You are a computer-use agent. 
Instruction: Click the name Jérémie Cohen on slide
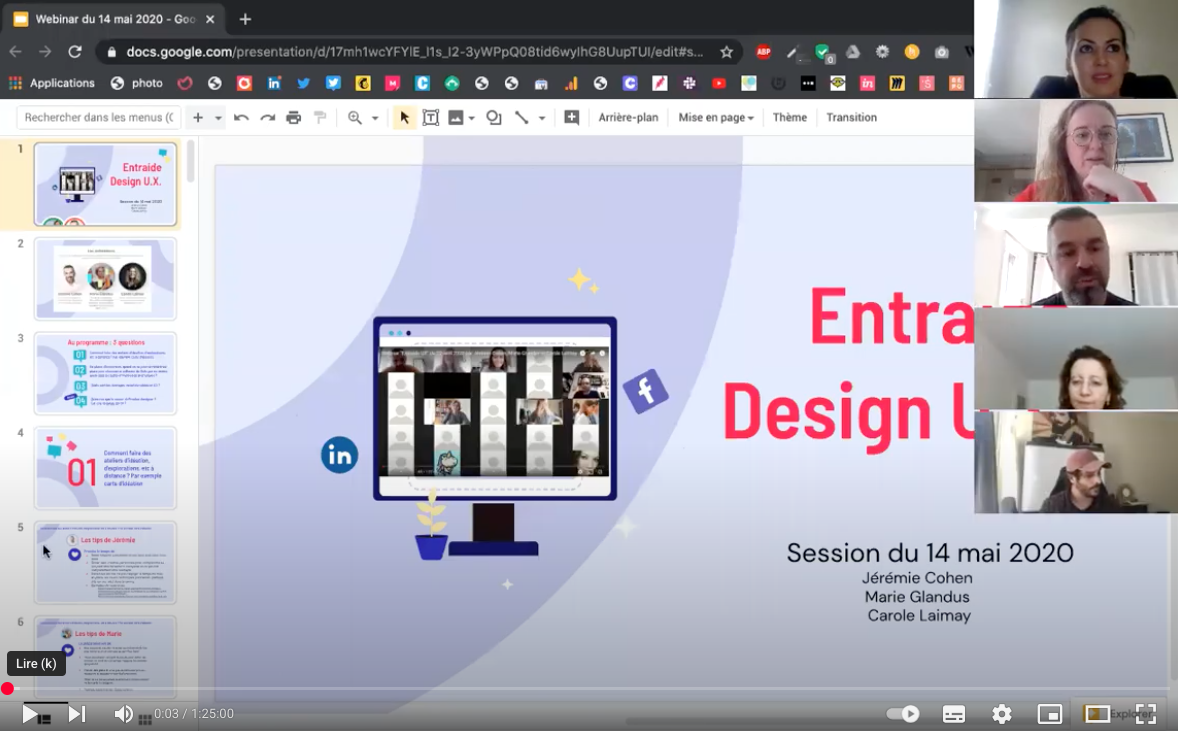click(917, 578)
